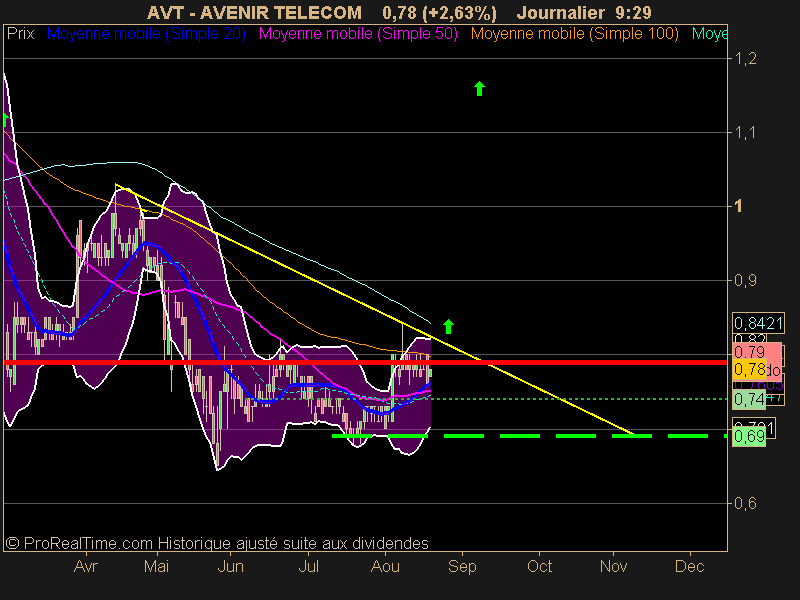800x600 pixels.
Task: Select 'Moyenne mobile (Simple 50)' legend entry
Action: click(358, 34)
